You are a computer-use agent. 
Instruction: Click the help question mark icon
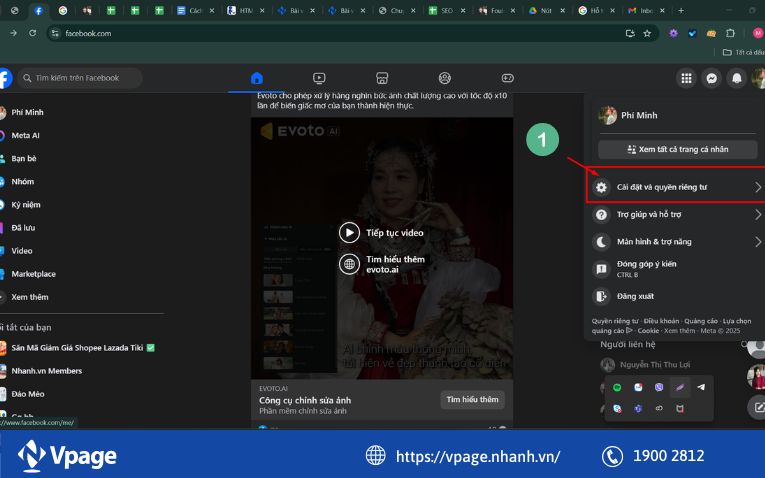602,215
